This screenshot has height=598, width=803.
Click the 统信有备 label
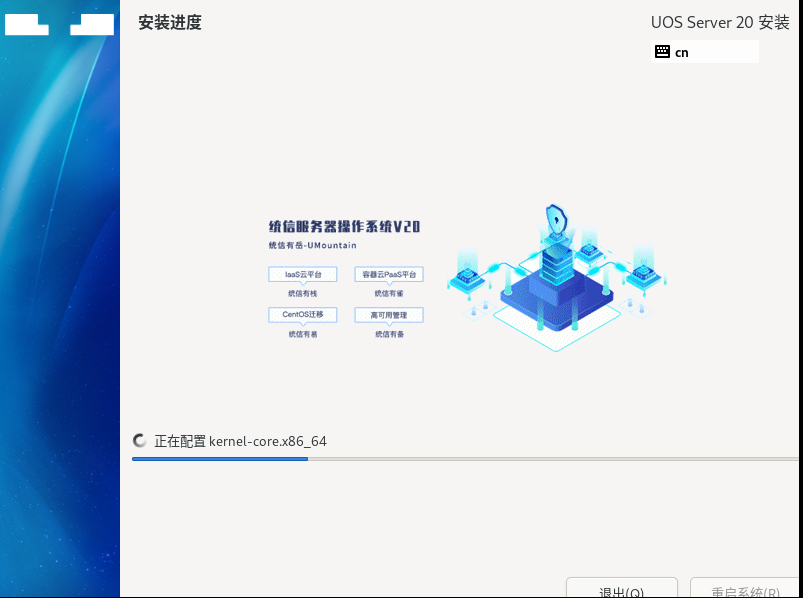pos(389,334)
